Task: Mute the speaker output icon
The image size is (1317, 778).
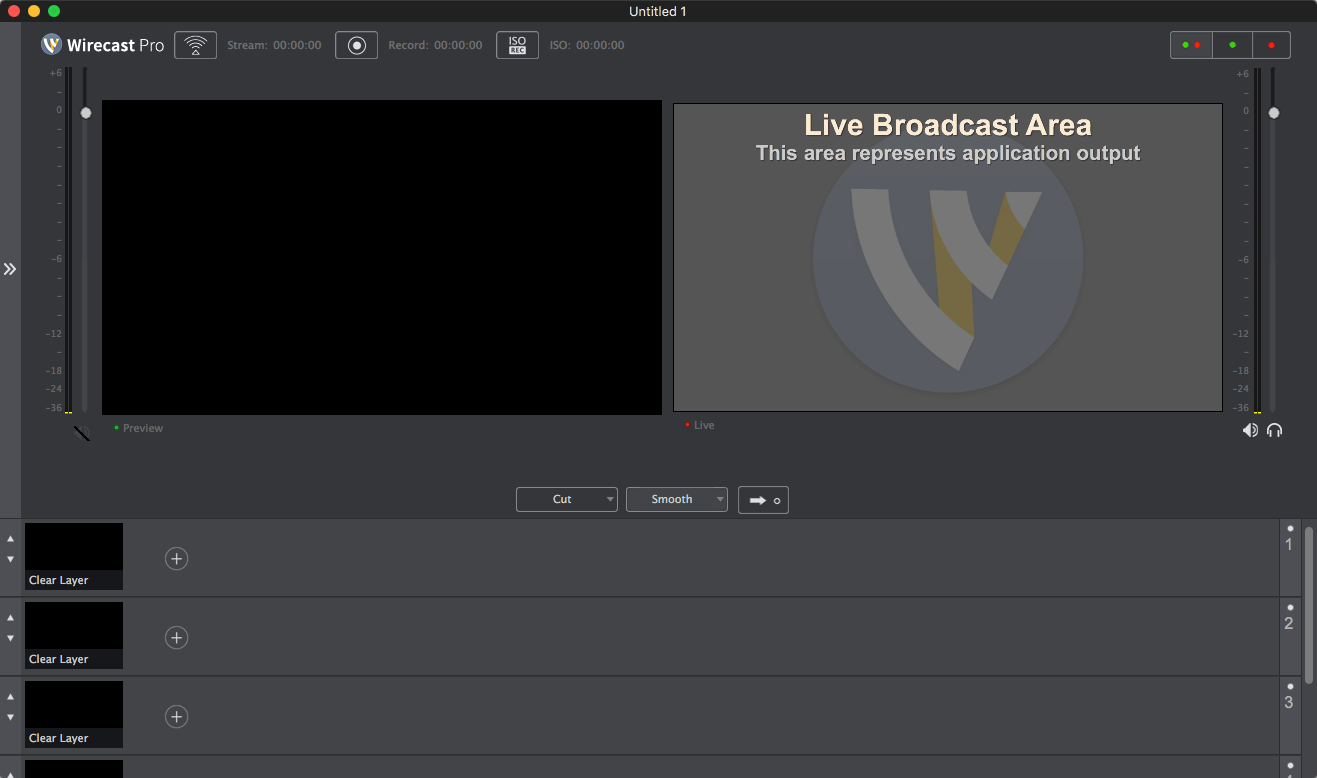Action: pos(1250,430)
